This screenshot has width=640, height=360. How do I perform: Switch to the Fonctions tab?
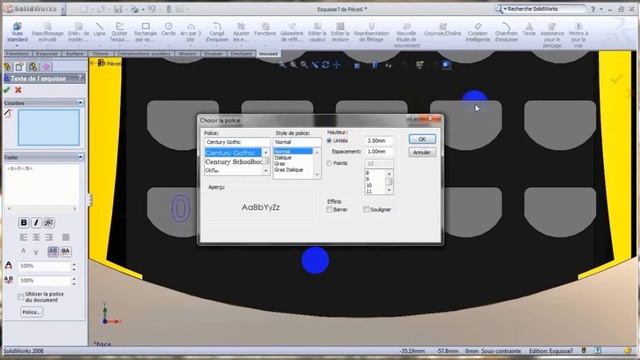tap(17, 53)
